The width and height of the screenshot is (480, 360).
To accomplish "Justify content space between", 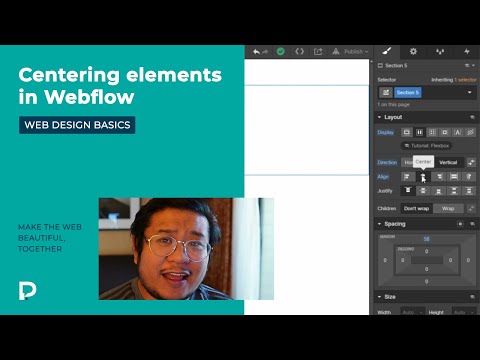I will pos(454,191).
